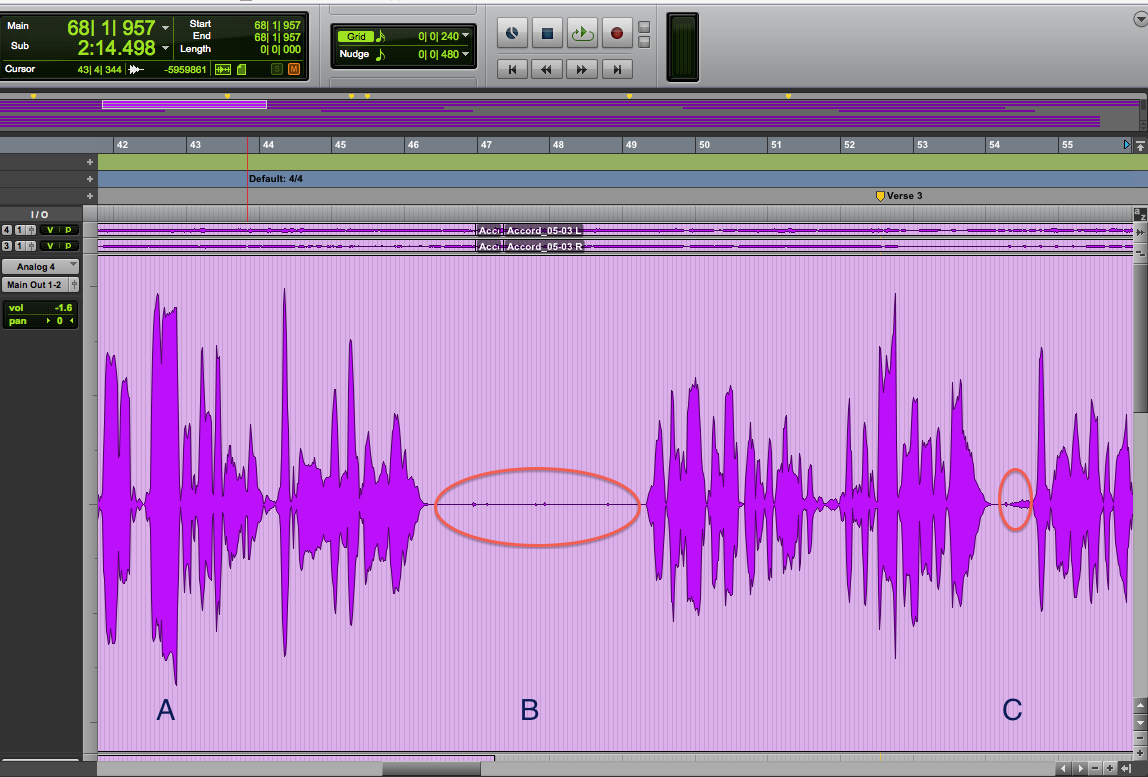Select the Accord_05-03 L clip
Screen dimensions: 1148x777
pyautogui.click(x=544, y=231)
